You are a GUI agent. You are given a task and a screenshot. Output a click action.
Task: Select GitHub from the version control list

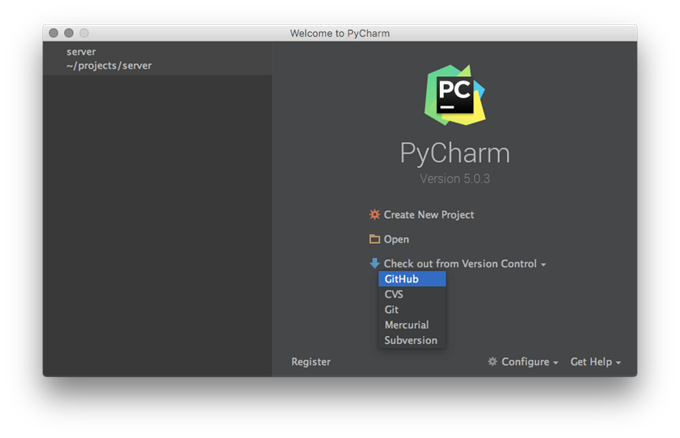(x=412, y=279)
